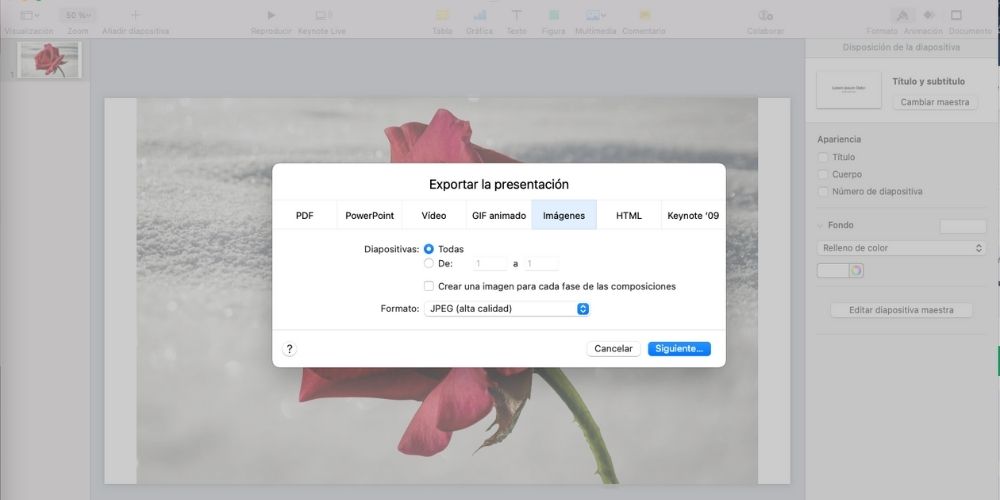Choose the Todas slides radio button
Viewport: 1000px width, 500px height.
(429, 249)
